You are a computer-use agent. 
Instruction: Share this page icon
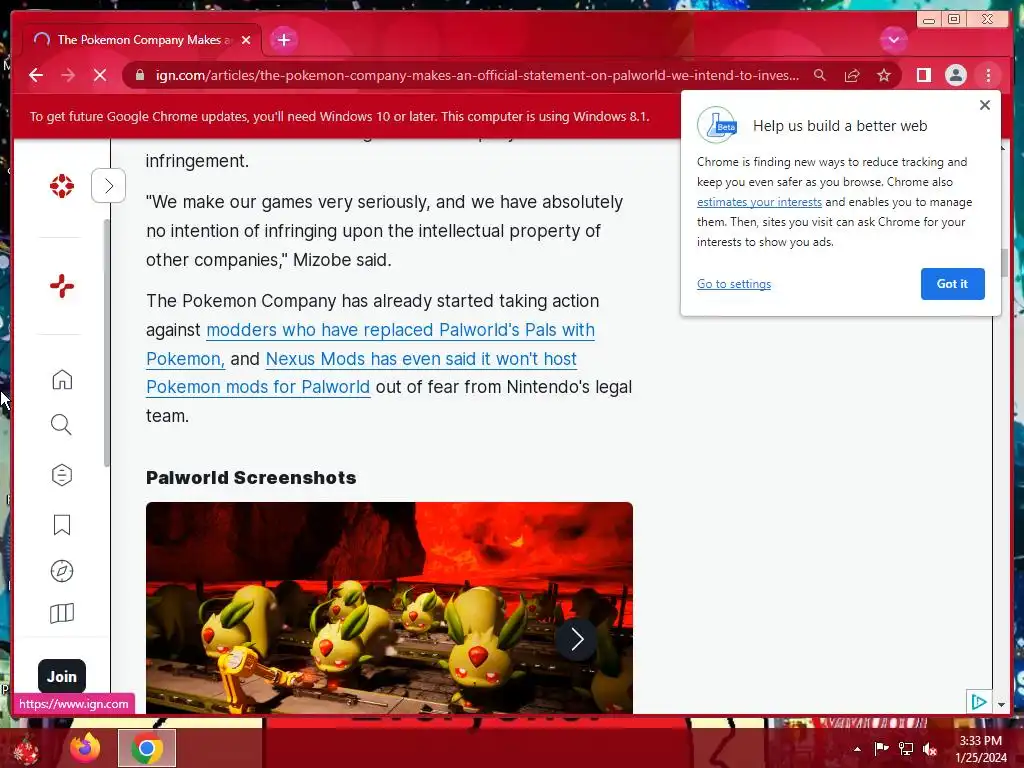point(852,75)
